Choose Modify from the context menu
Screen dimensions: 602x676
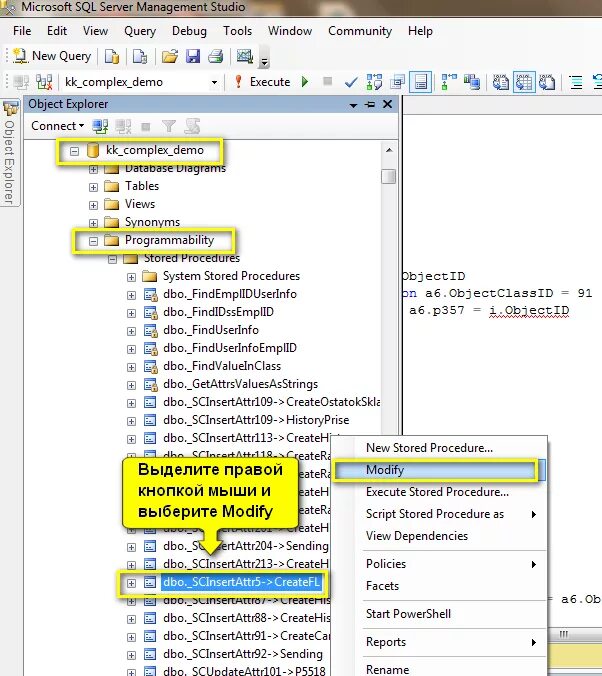[x=440, y=470]
